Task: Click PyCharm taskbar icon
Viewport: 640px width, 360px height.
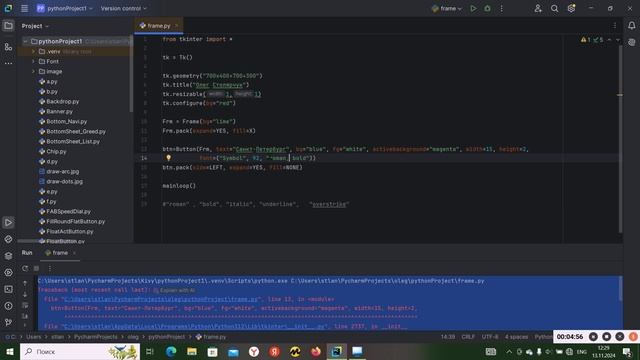Action: [x=337, y=351]
